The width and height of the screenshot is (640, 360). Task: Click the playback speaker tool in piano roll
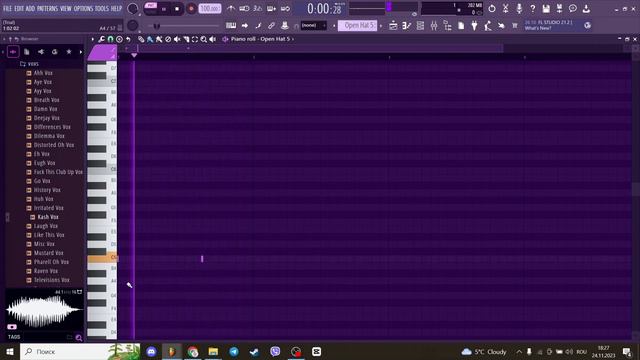click(x=213, y=39)
